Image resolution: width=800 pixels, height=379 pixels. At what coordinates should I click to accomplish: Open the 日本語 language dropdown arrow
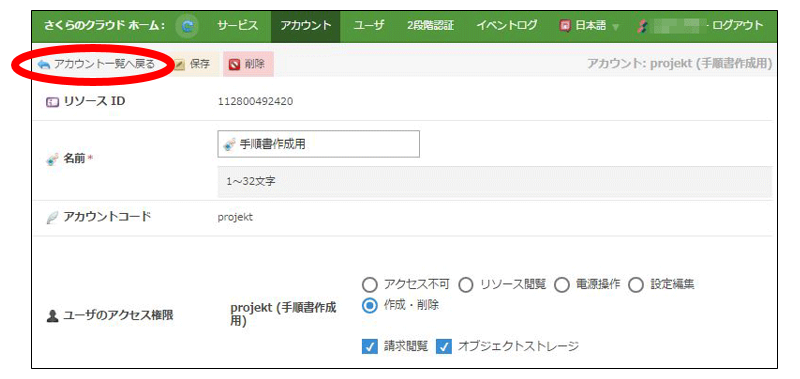615,27
